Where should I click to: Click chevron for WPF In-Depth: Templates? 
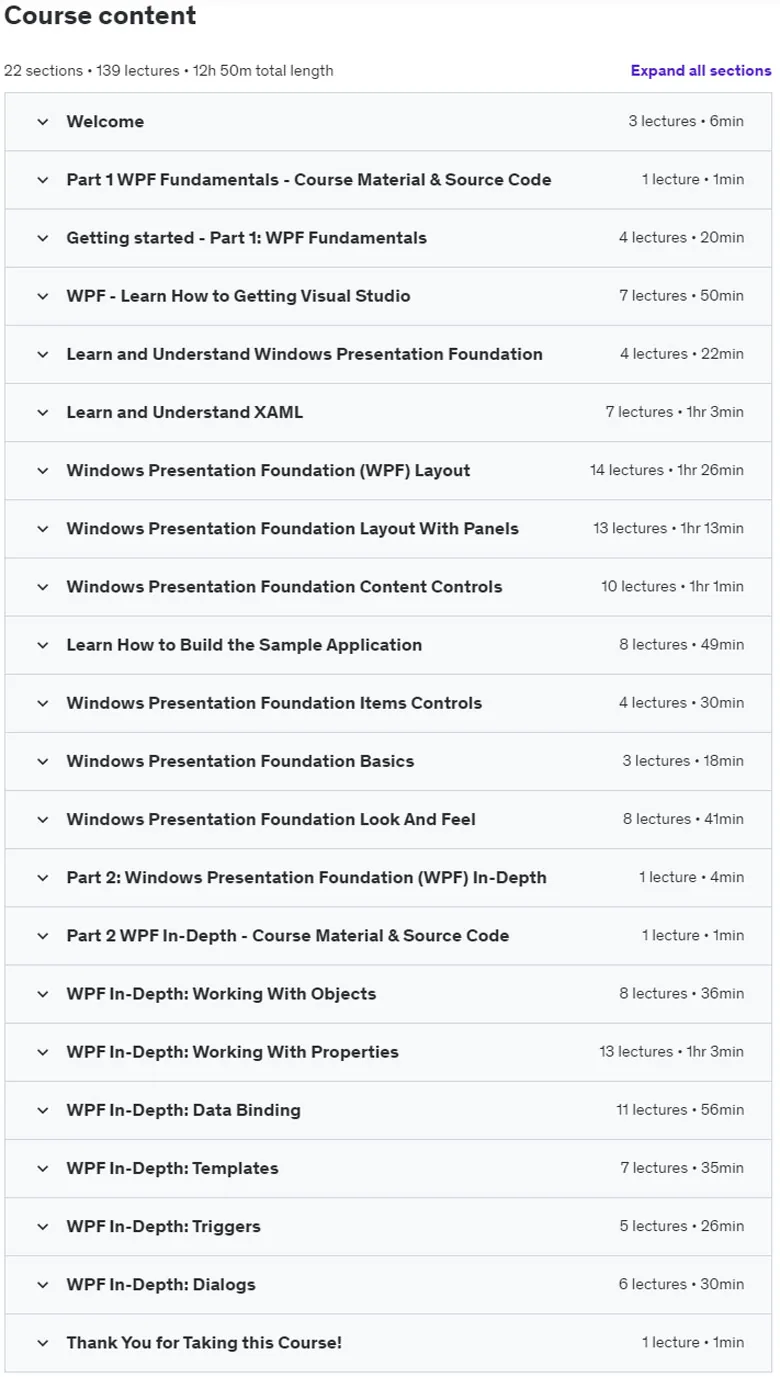(x=42, y=1169)
